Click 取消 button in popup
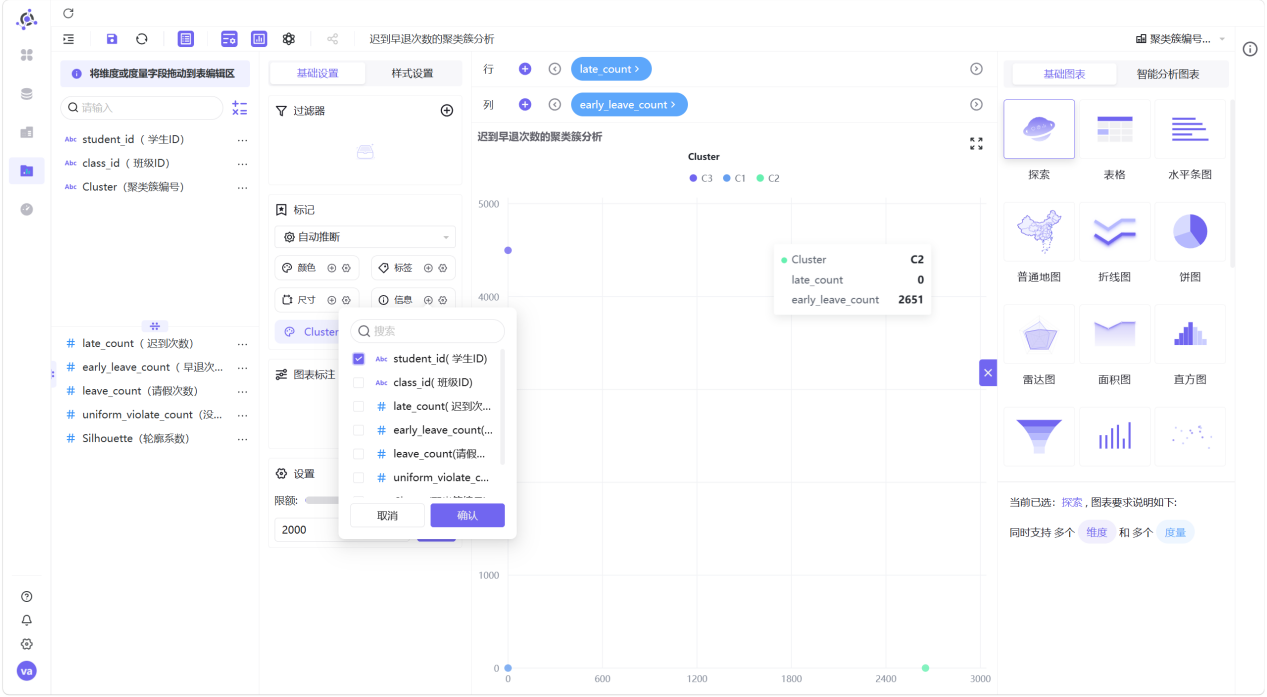The width and height of the screenshot is (1267, 697). pyautogui.click(x=387, y=515)
